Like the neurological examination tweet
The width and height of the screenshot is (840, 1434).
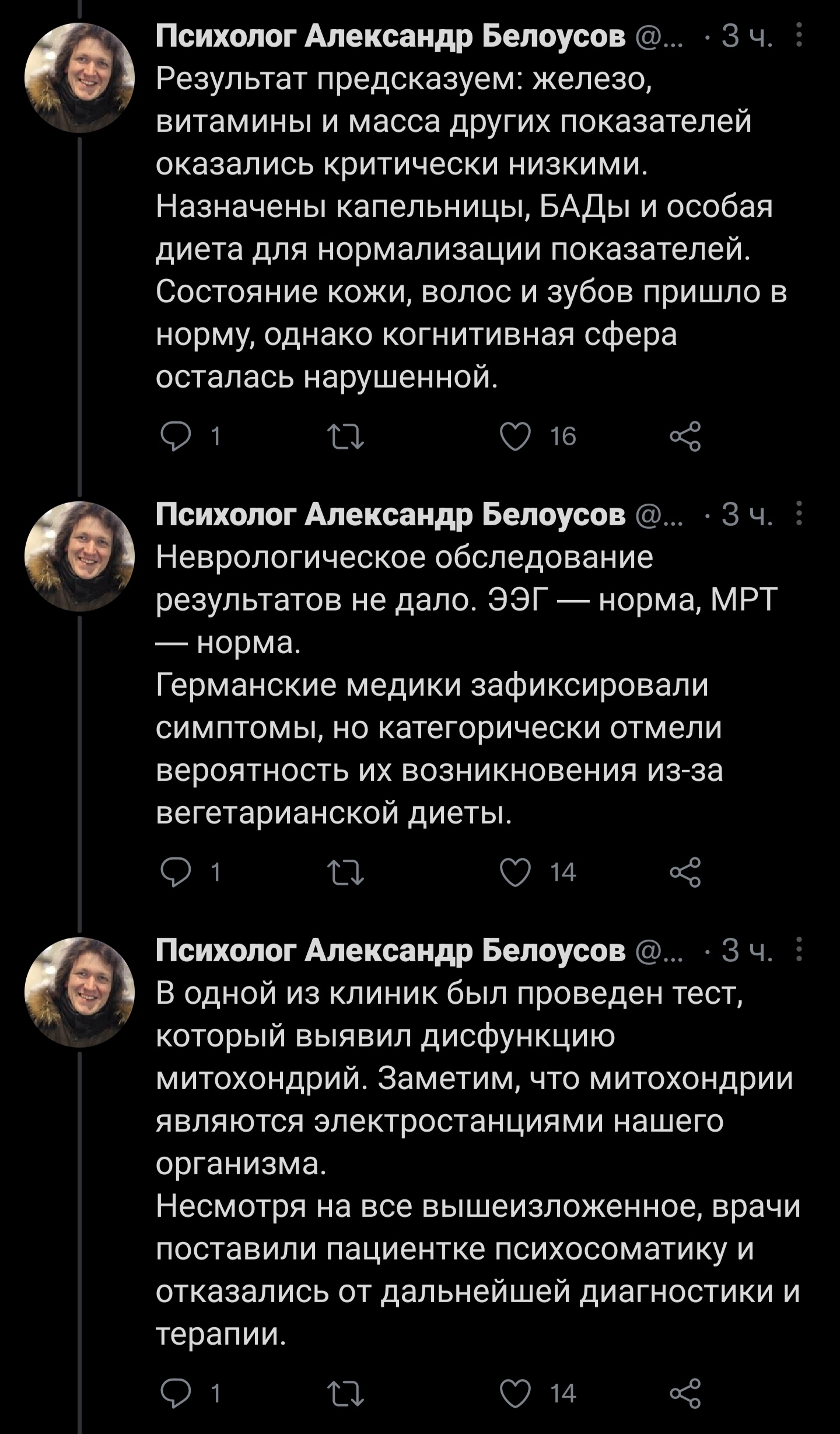[x=516, y=872]
